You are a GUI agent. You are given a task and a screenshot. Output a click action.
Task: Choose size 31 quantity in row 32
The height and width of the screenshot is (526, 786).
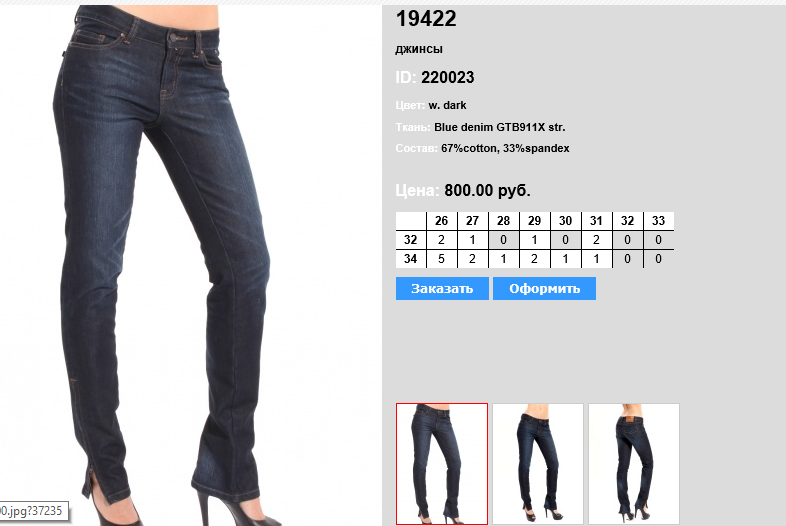(596, 240)
